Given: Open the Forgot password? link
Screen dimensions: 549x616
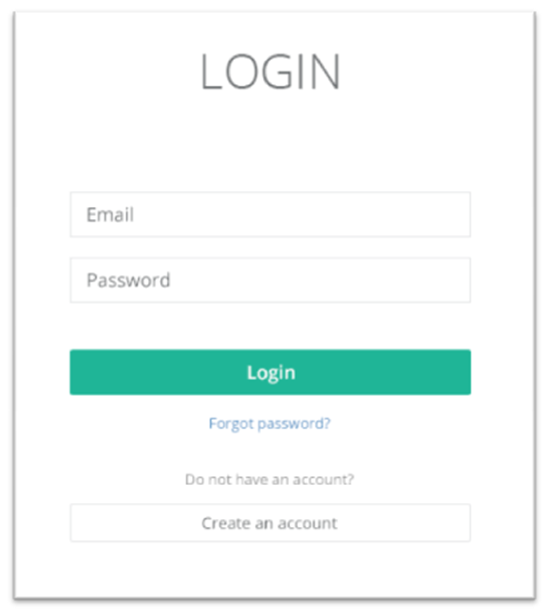Looking at the screenshot, I should tap(270, 424).
